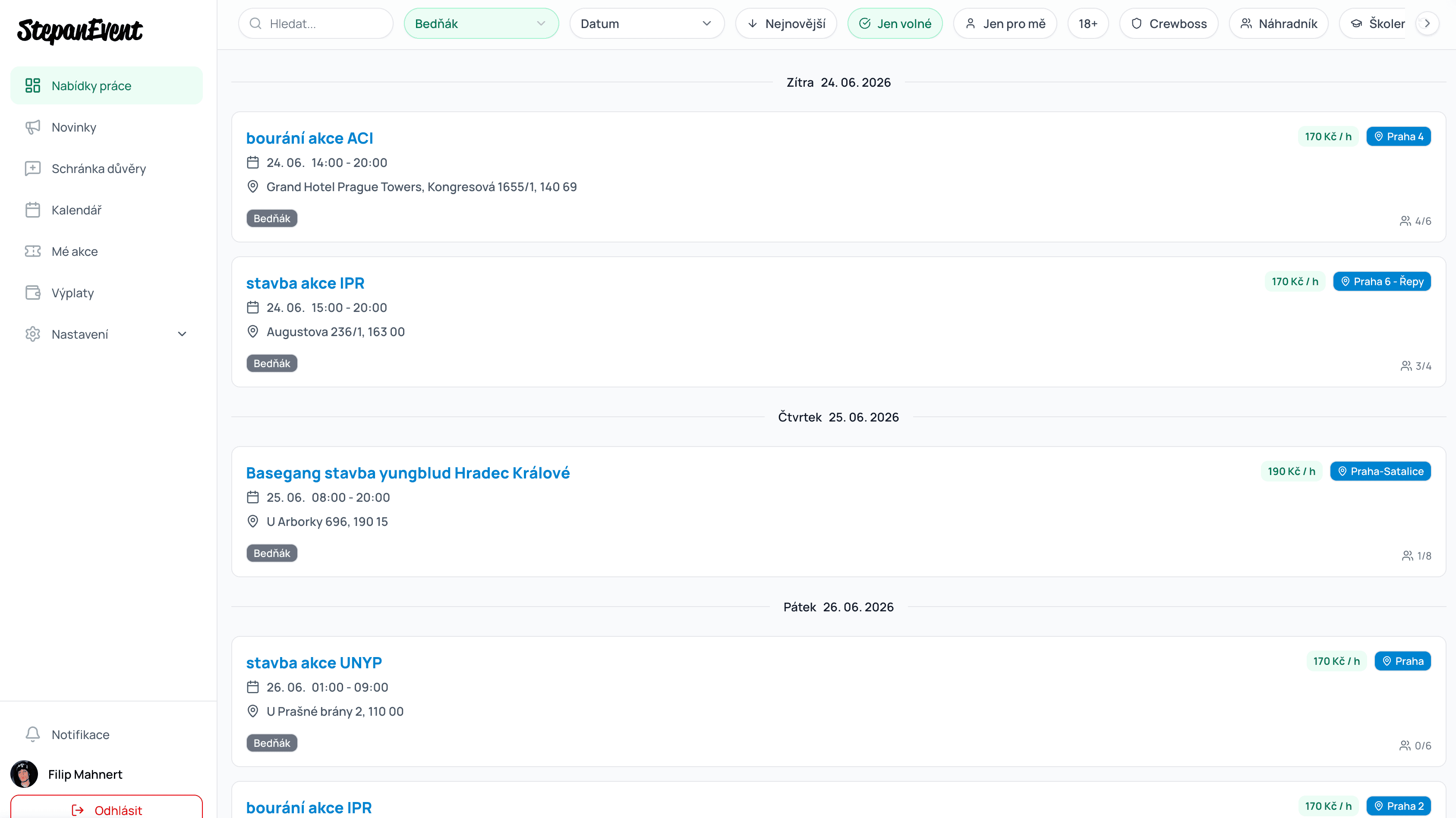The image size is (1456, 818).
Task: Click the Nastavení gear icon
Action: [33, 334]
